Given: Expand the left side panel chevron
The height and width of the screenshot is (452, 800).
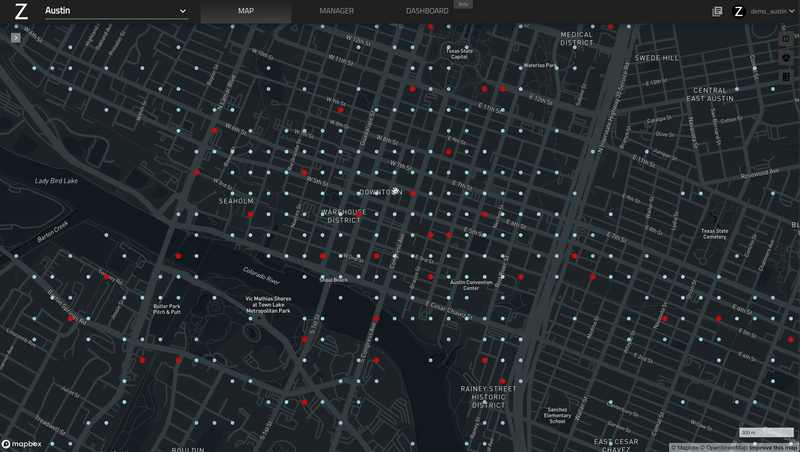Looking at the screenshot, I should pos(16,38).
